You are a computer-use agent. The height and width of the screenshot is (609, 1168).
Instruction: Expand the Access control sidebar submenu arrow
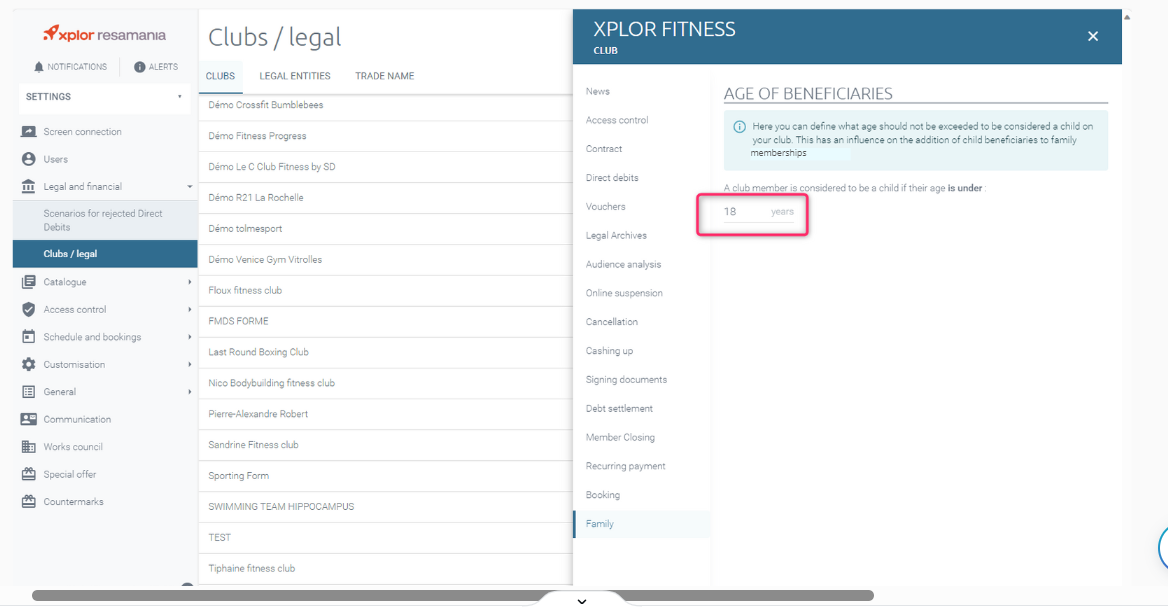tap(189, 310)
